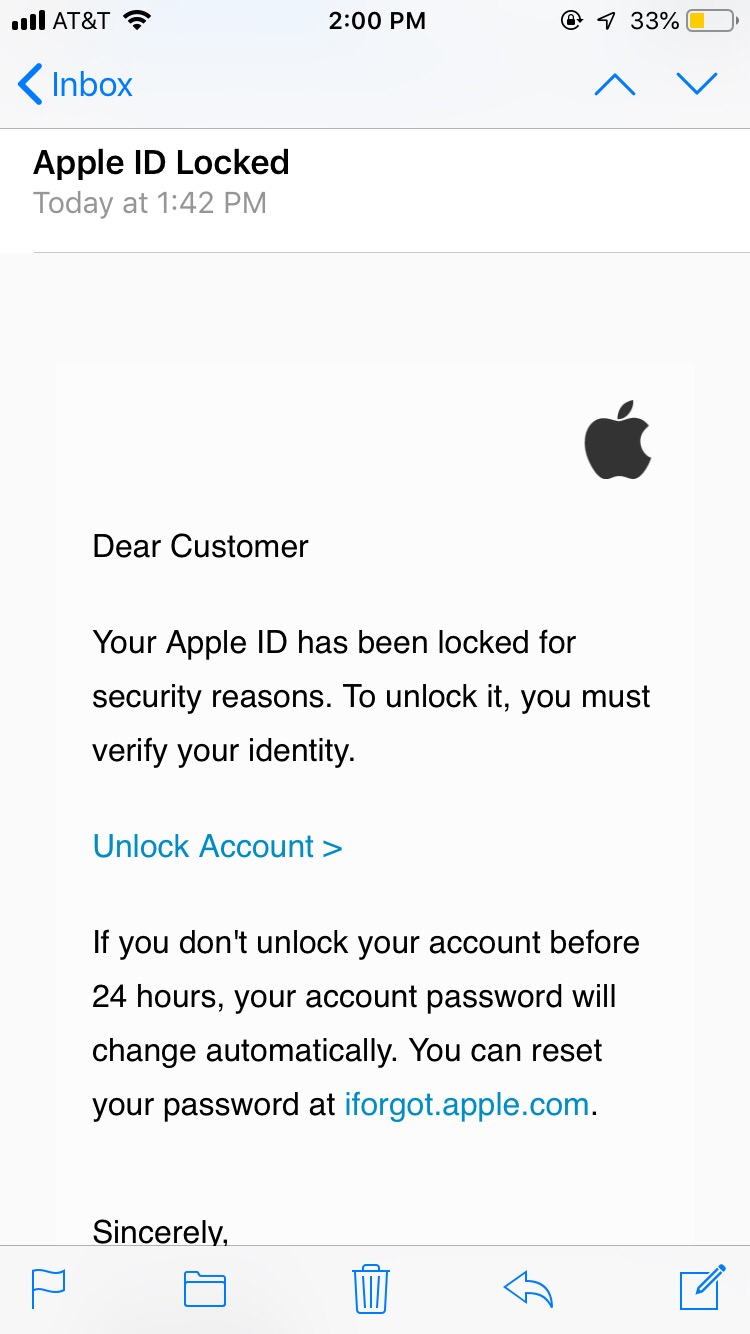Tap the Apple ID Locked subject line
This screenshot has height=1334, width=750.
[161, 162]
